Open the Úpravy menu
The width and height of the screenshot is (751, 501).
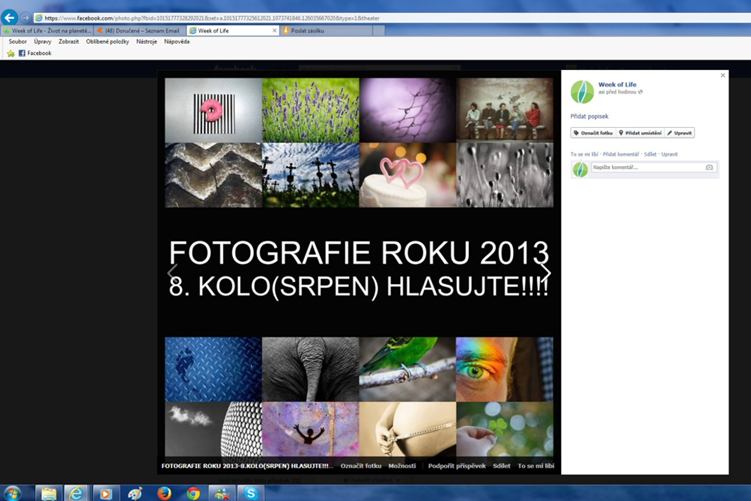tap(43, 42)
